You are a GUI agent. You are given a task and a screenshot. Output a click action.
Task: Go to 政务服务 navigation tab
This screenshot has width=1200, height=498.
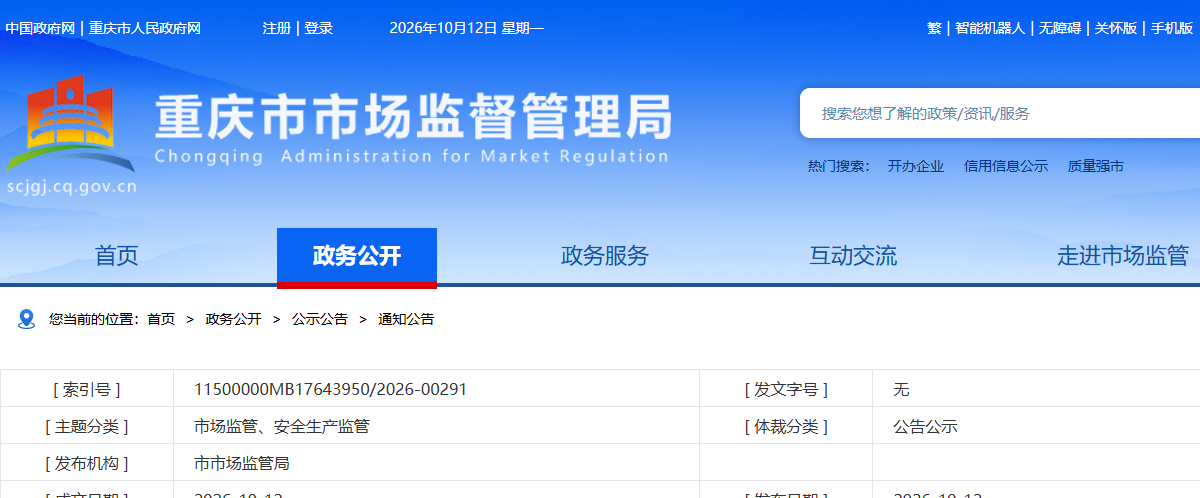[605, 256]
